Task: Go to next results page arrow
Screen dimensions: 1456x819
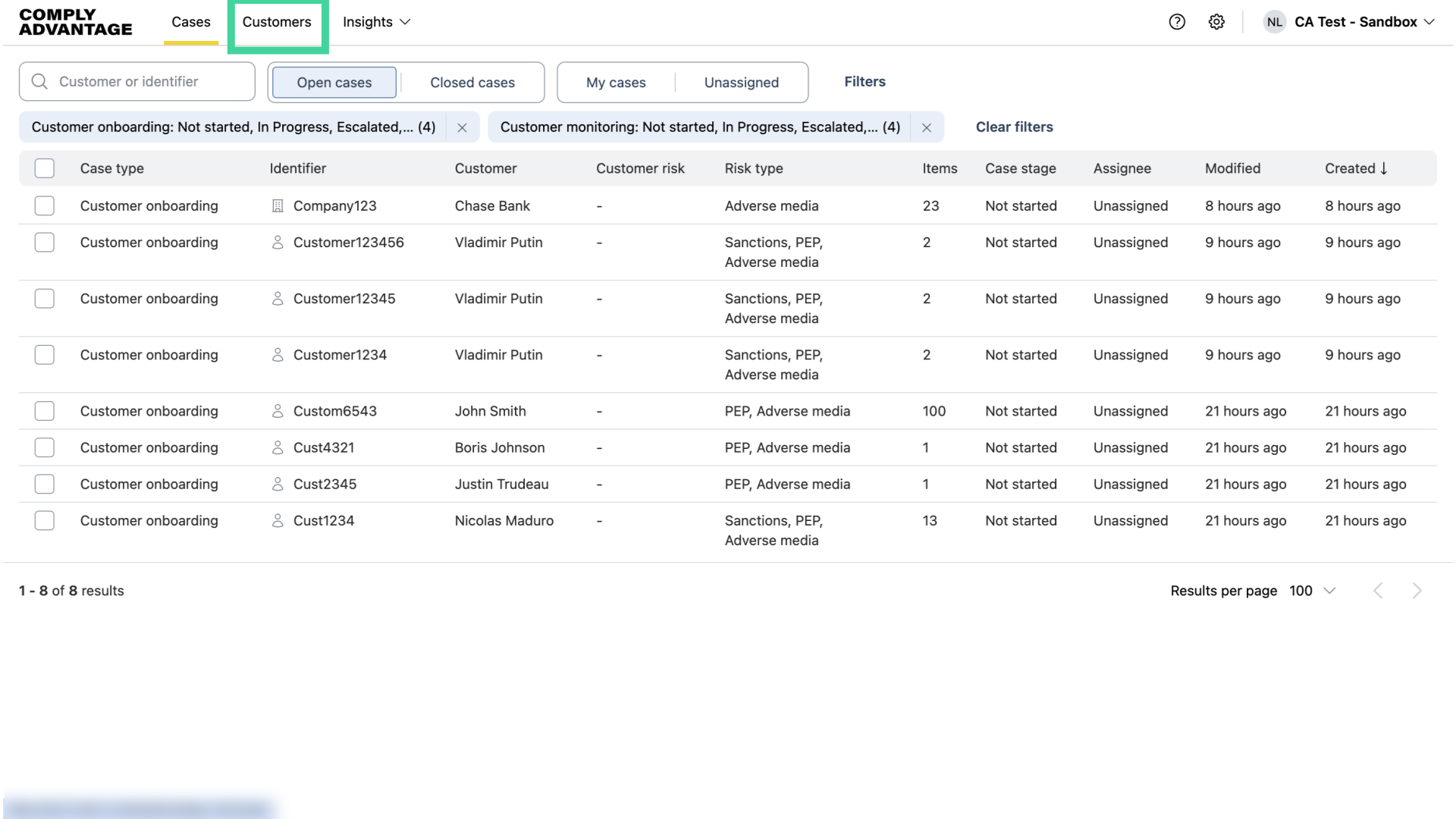Action: [1417, 591]
